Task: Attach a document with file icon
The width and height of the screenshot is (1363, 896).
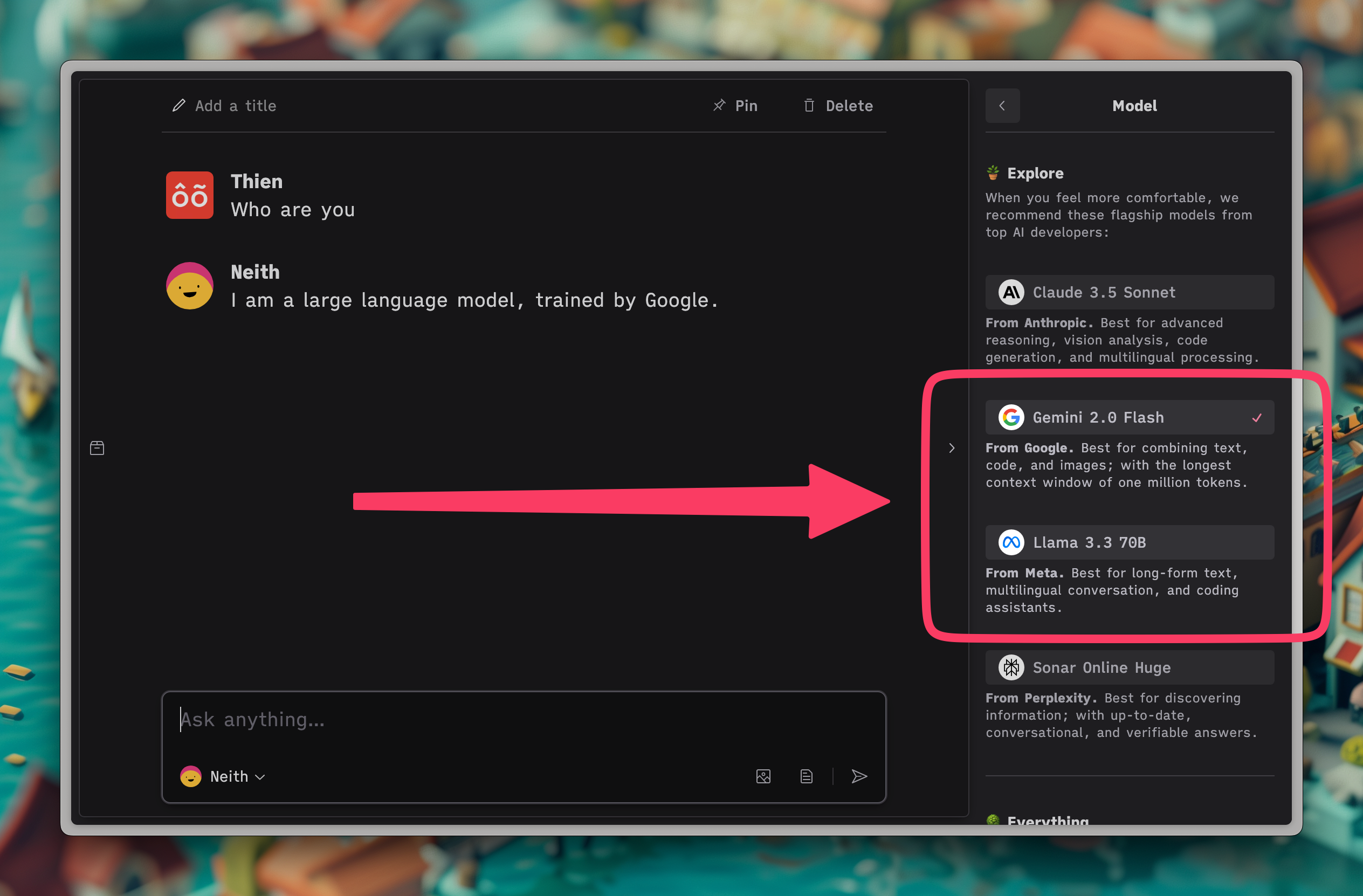Action: (x=807, y=777)
